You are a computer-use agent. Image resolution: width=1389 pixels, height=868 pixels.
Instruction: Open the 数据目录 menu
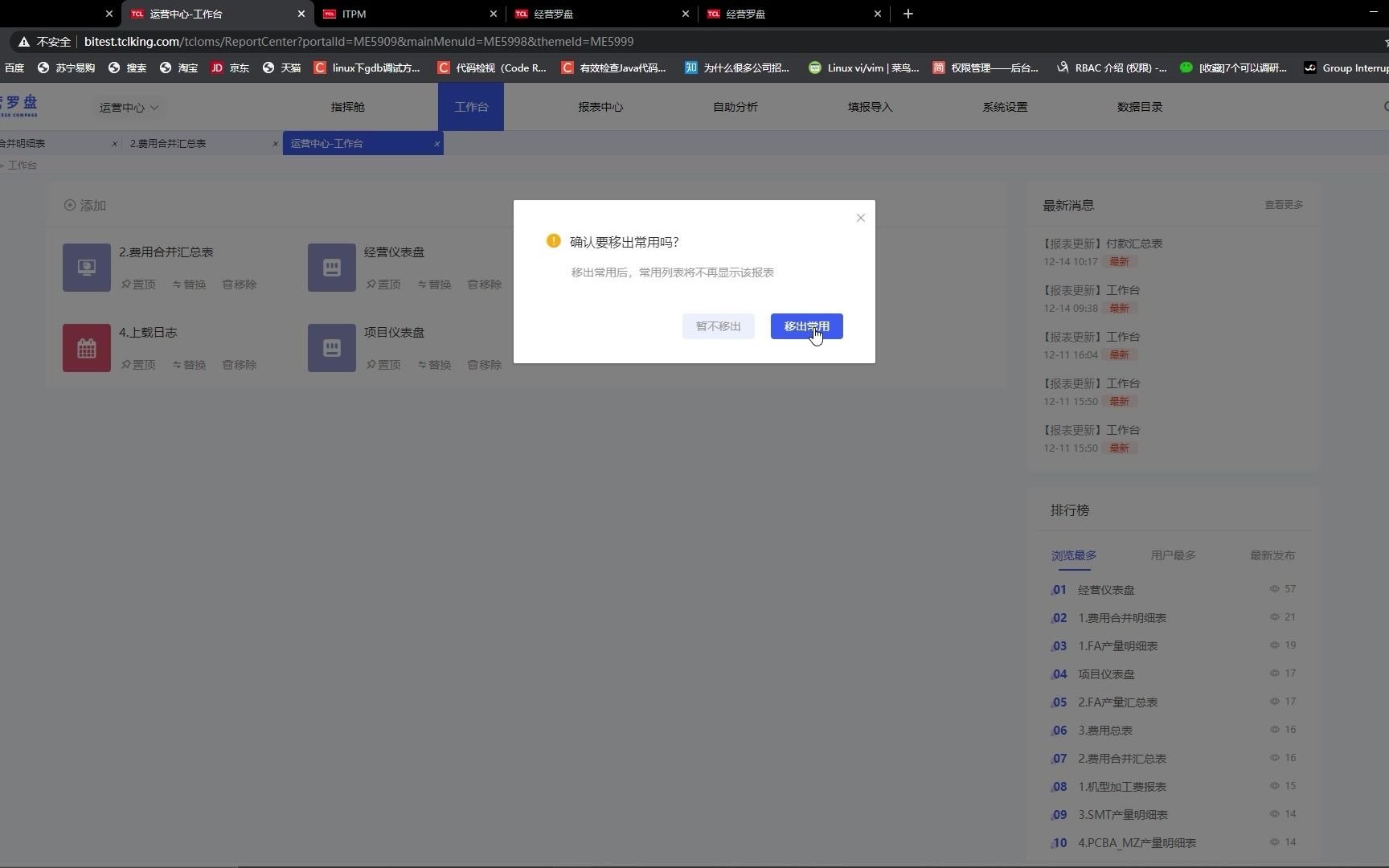[1140, 107]
